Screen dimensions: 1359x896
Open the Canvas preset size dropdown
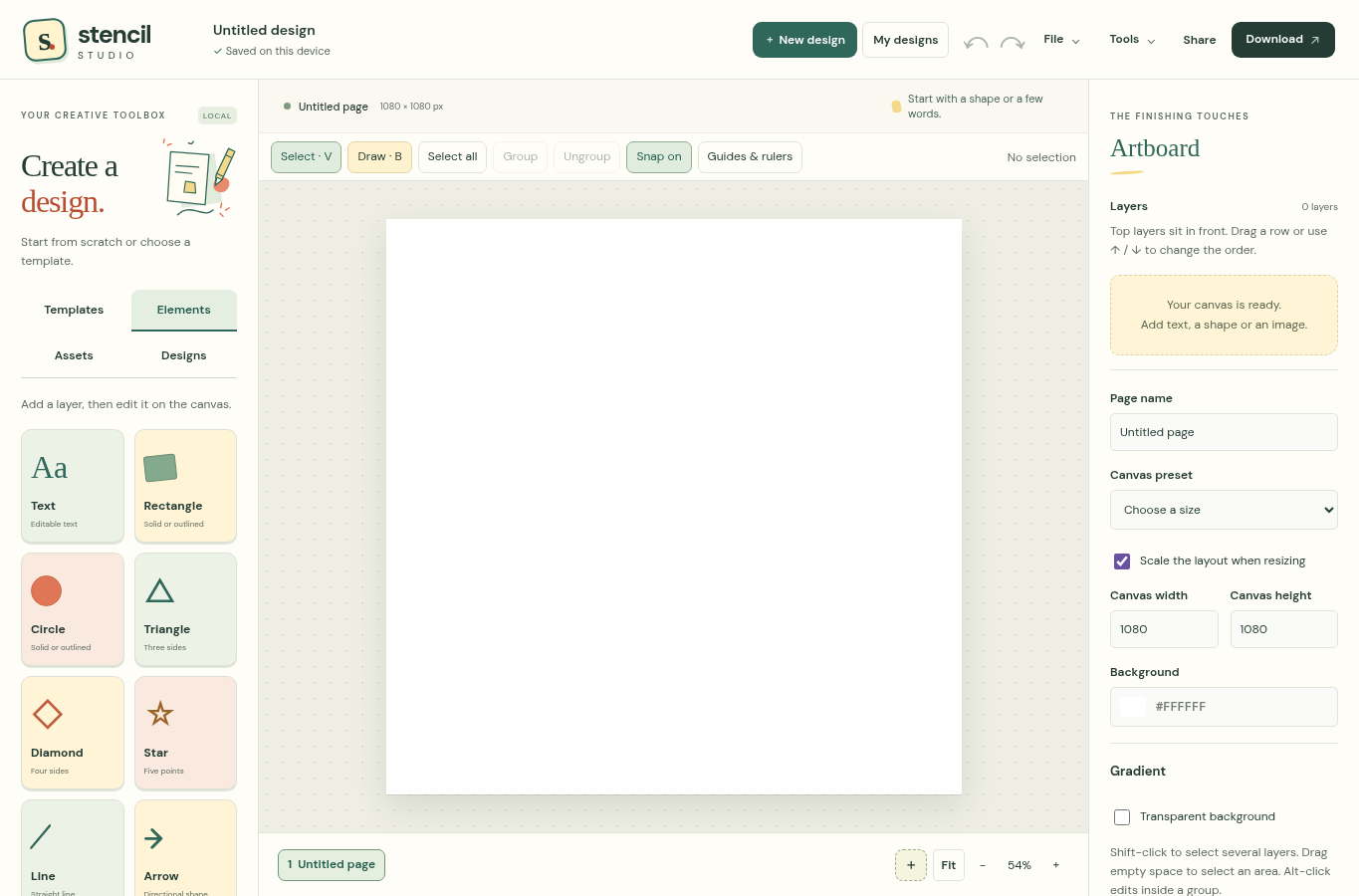[1224, 510]
